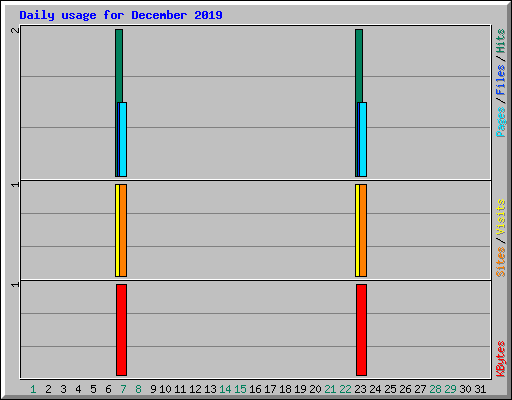Select day 17 on the date axis

tap(270, 389)
